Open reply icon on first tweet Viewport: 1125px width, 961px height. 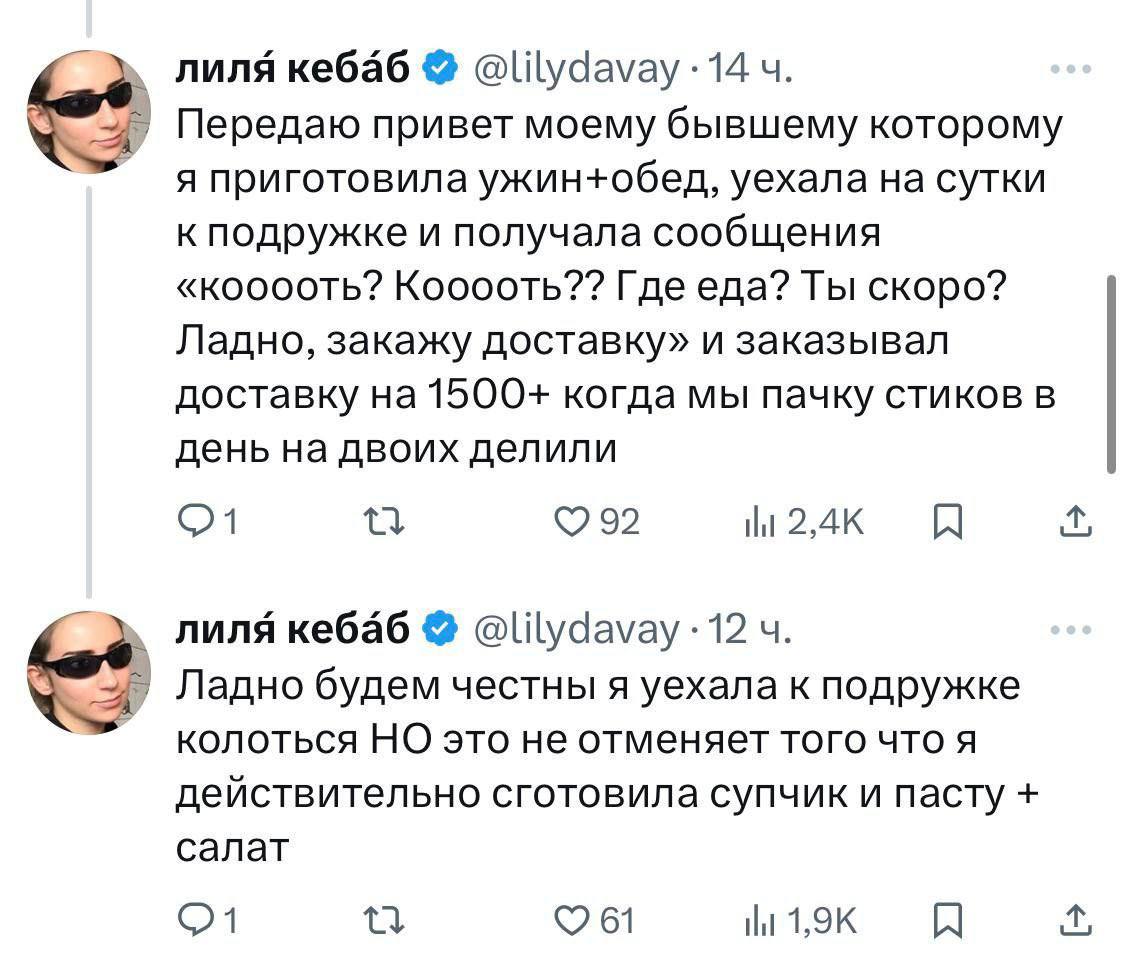[x=193, y=521]
